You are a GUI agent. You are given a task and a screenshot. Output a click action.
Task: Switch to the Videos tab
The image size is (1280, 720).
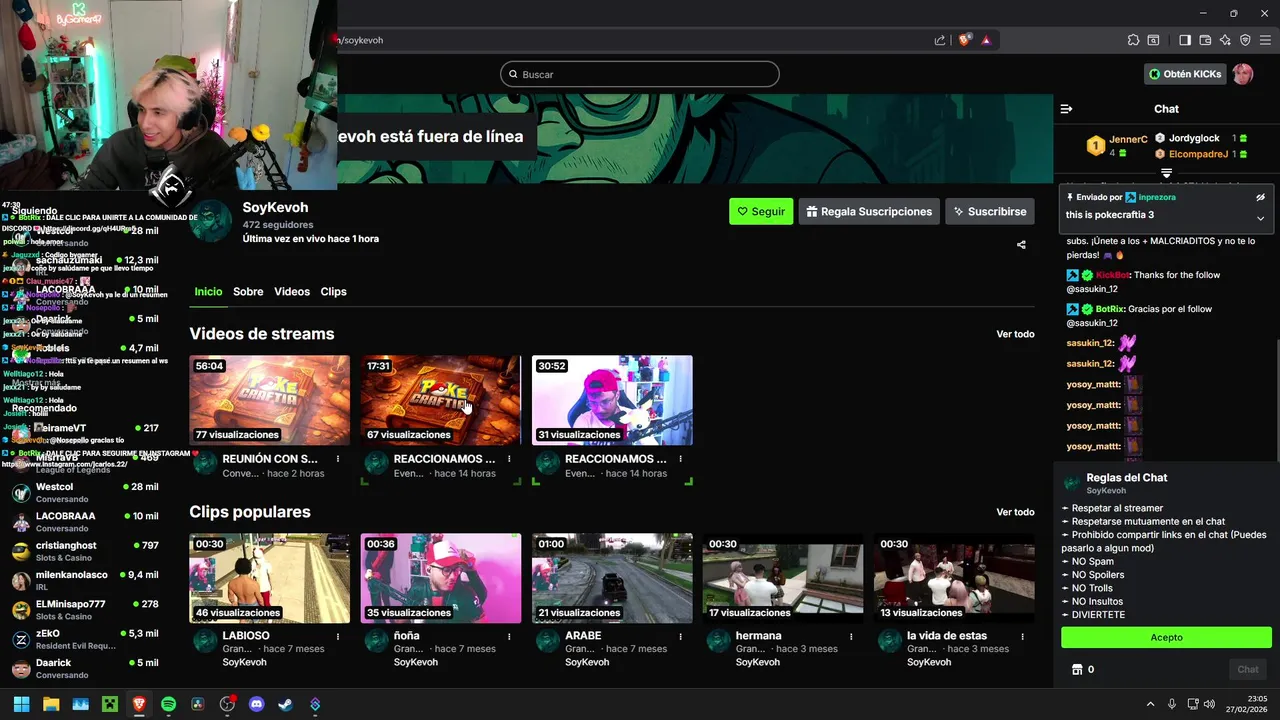coord(292,292)
